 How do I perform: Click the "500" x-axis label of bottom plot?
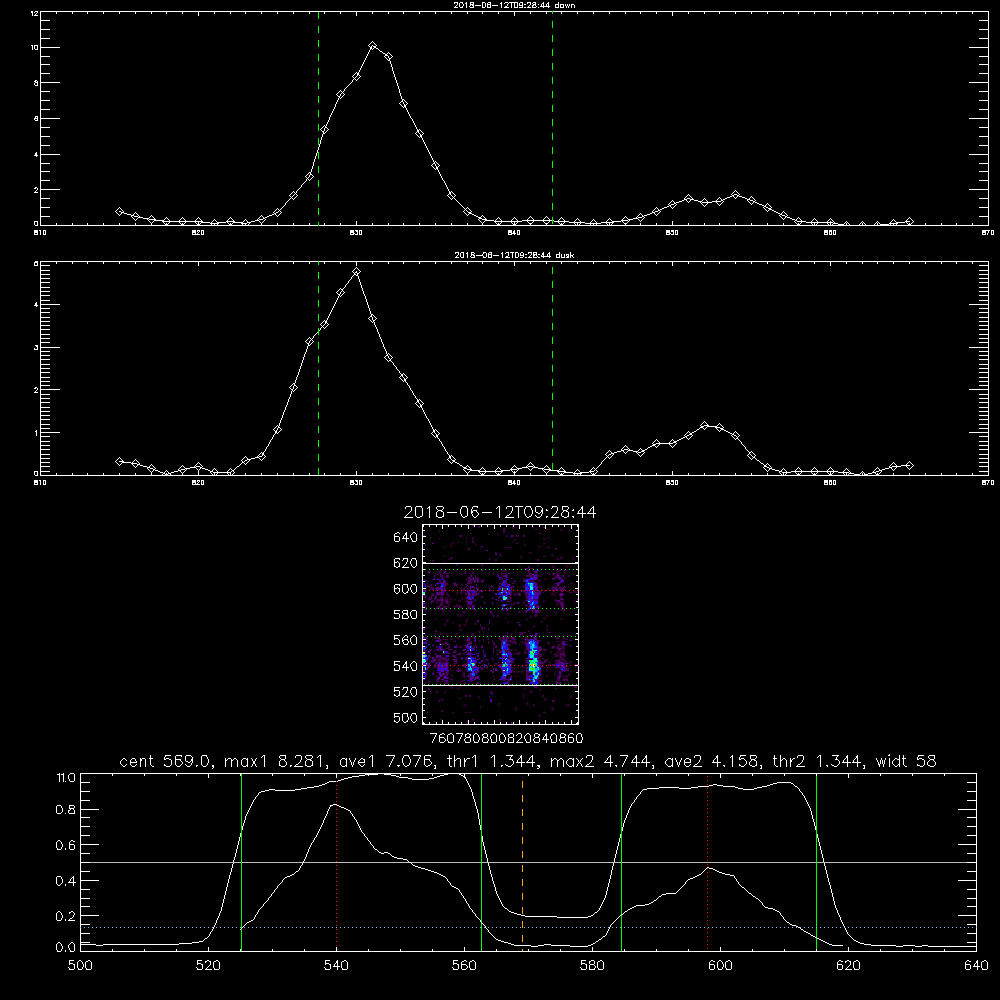coord(80,966)
